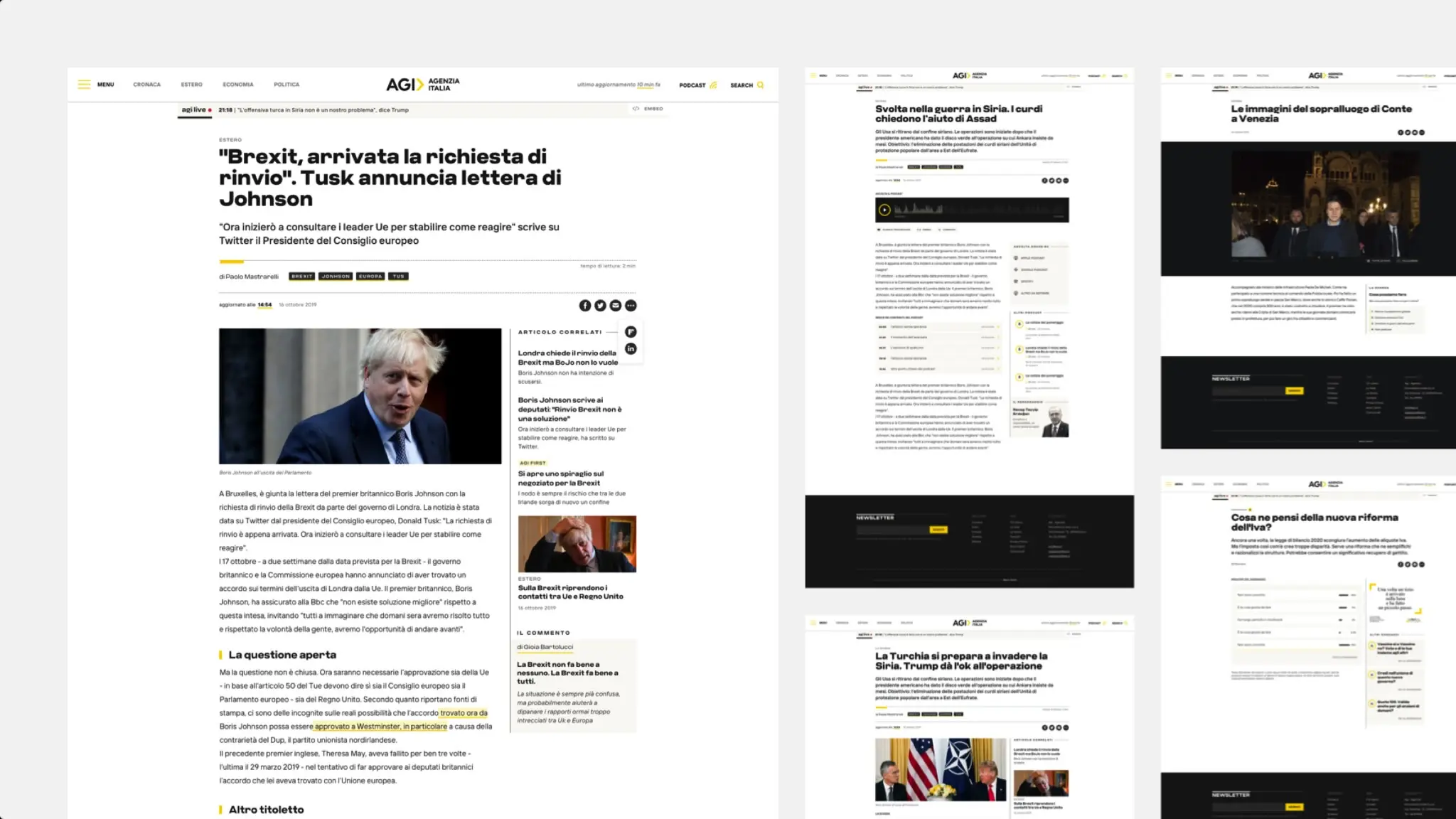Click highlighted link trovato ora da
1456x819 pixels.
(464, 712)
